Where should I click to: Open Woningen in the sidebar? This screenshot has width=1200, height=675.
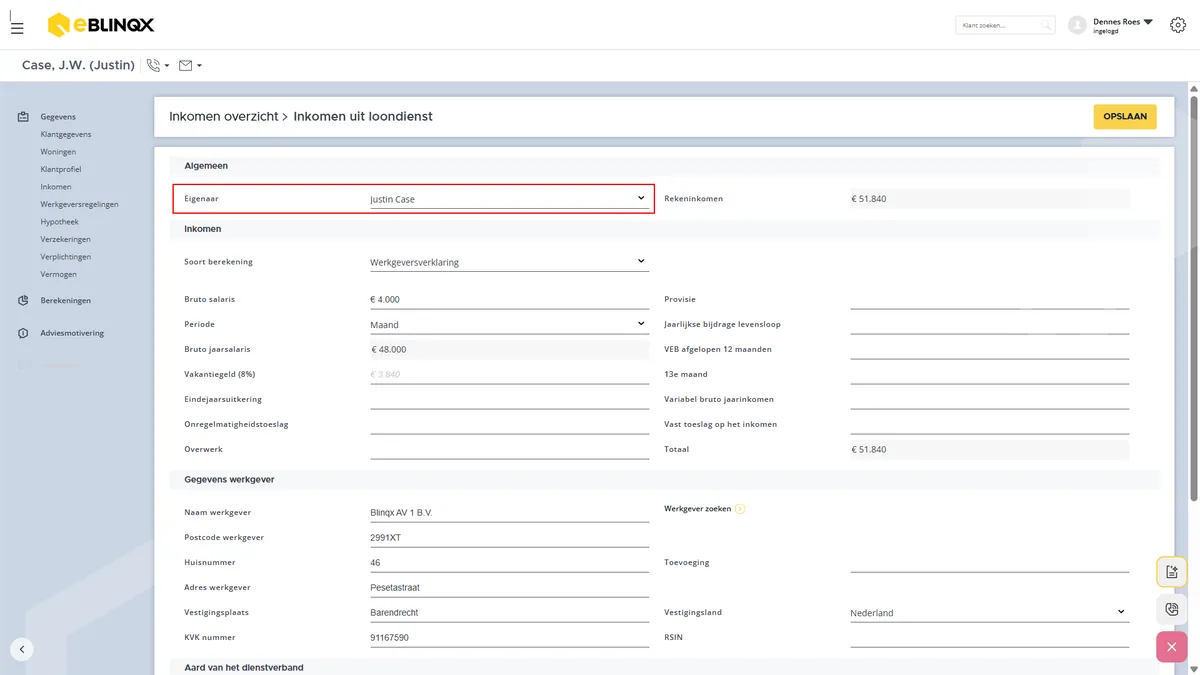click(x=58, y=152)
